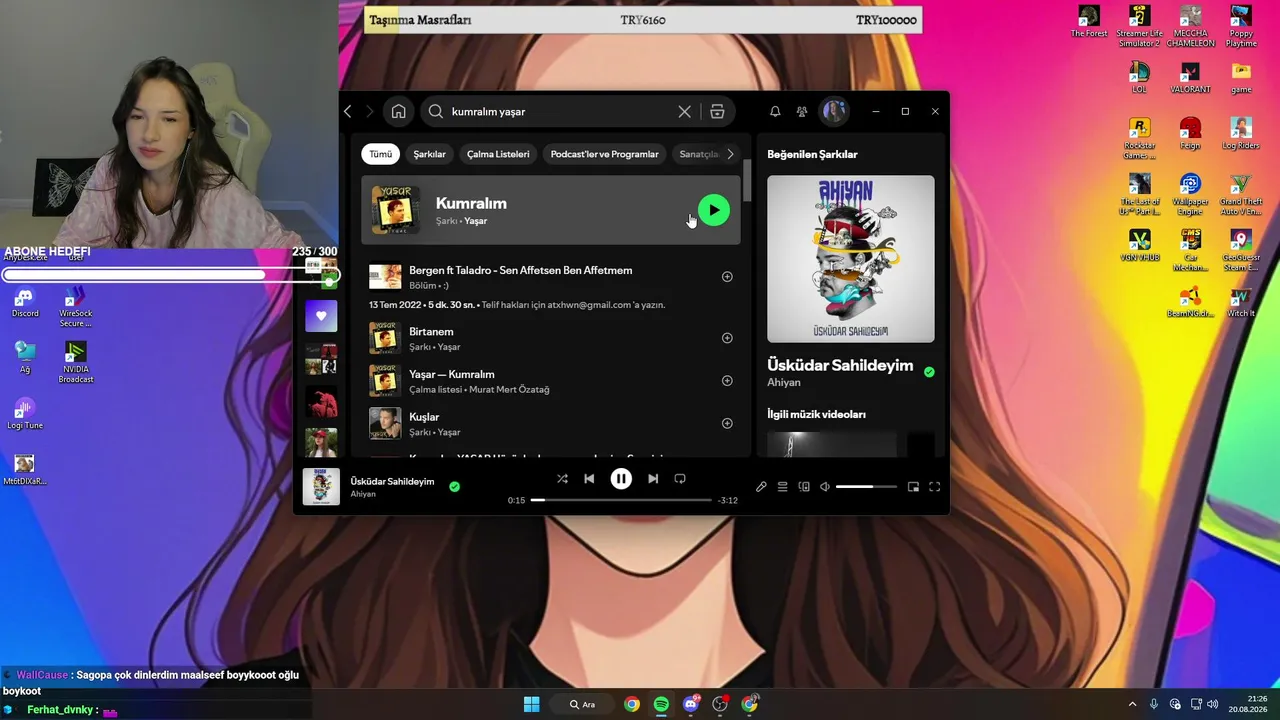Go to Spotify Home
The image size is (1280, 720).
398,111
